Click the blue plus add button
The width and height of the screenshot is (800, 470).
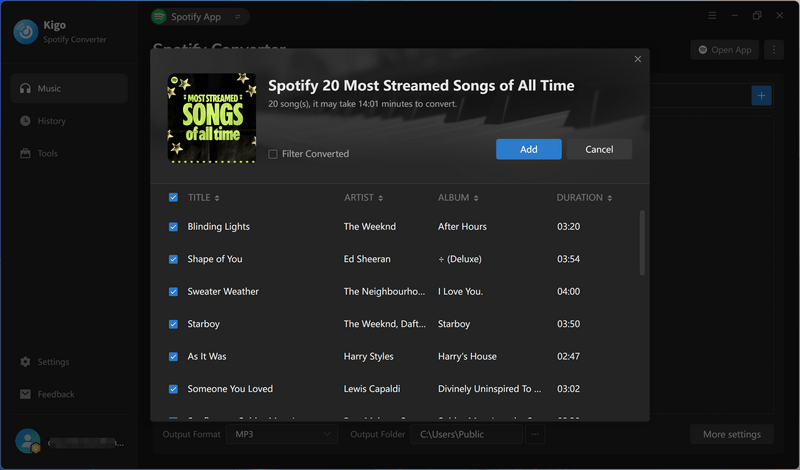point(761,95)
